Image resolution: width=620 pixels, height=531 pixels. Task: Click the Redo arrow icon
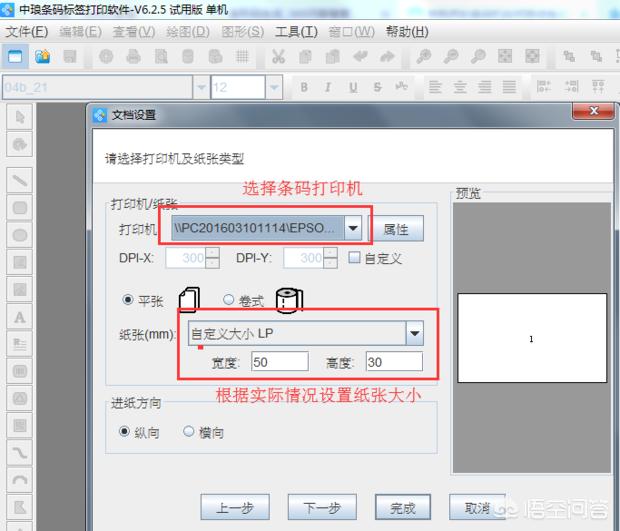coord(387,57)
